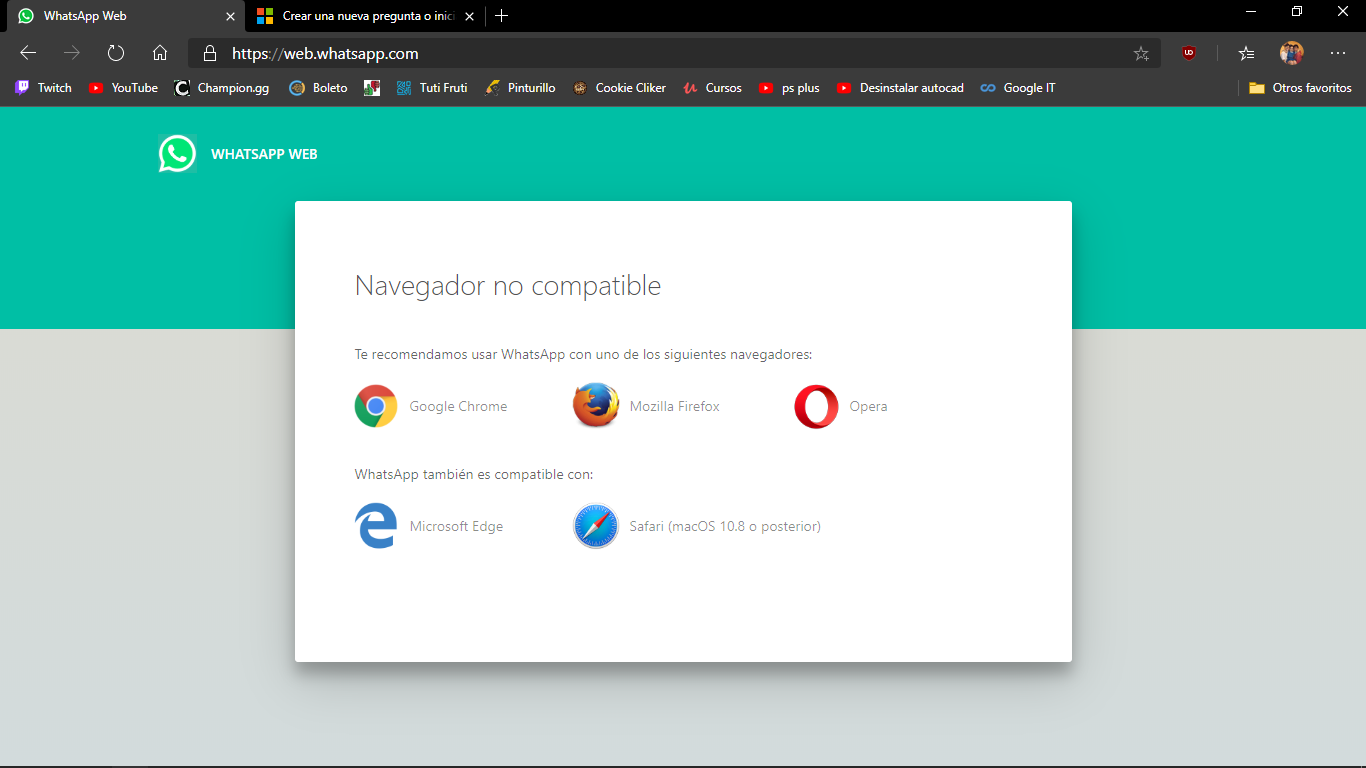Click the Te recomendamos usar WhatsApp text

[x=584, y=354]
